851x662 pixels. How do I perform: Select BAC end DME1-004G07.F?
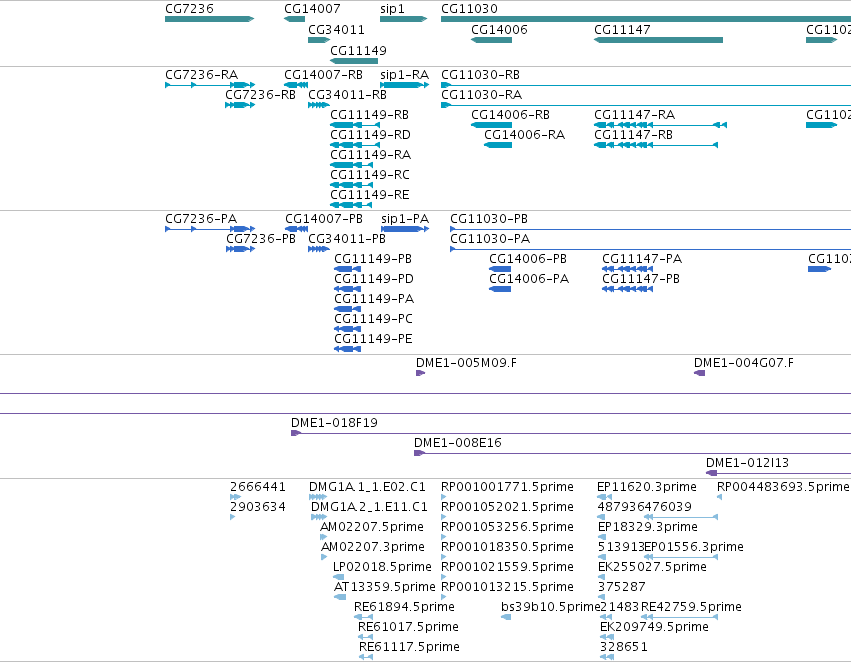(700, 373)
